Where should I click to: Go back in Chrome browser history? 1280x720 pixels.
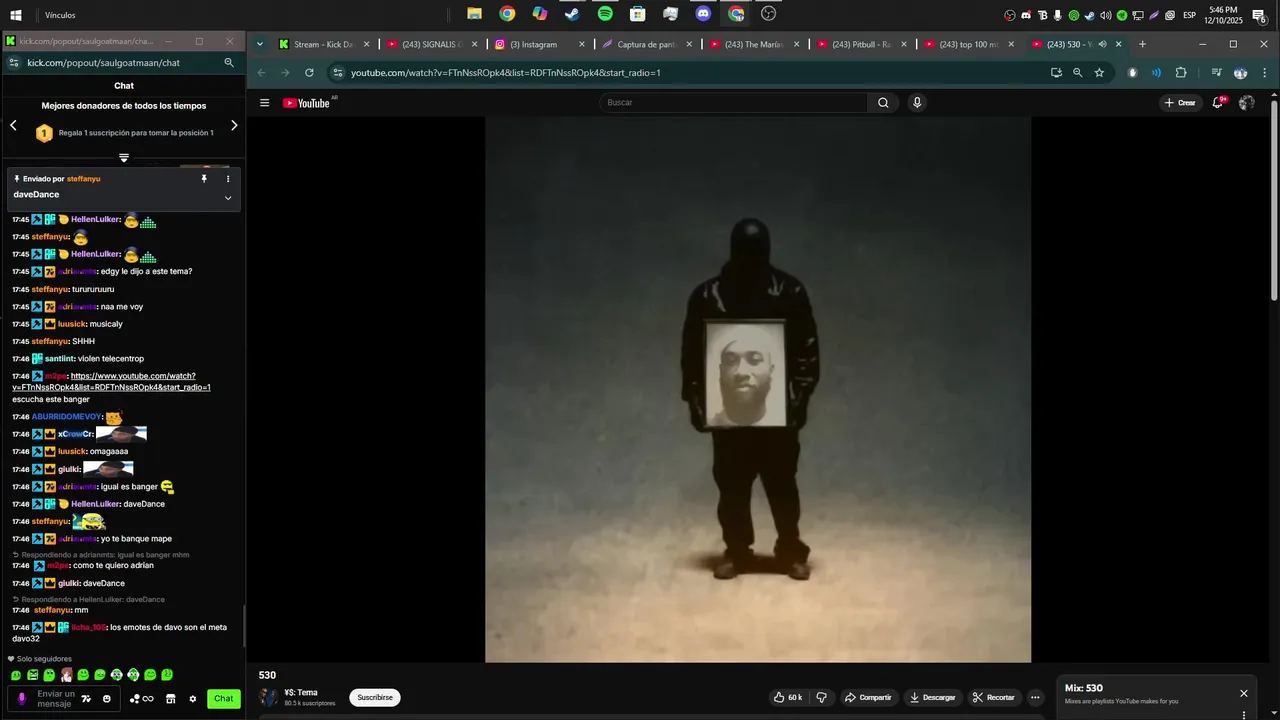[x=261, y=73]
